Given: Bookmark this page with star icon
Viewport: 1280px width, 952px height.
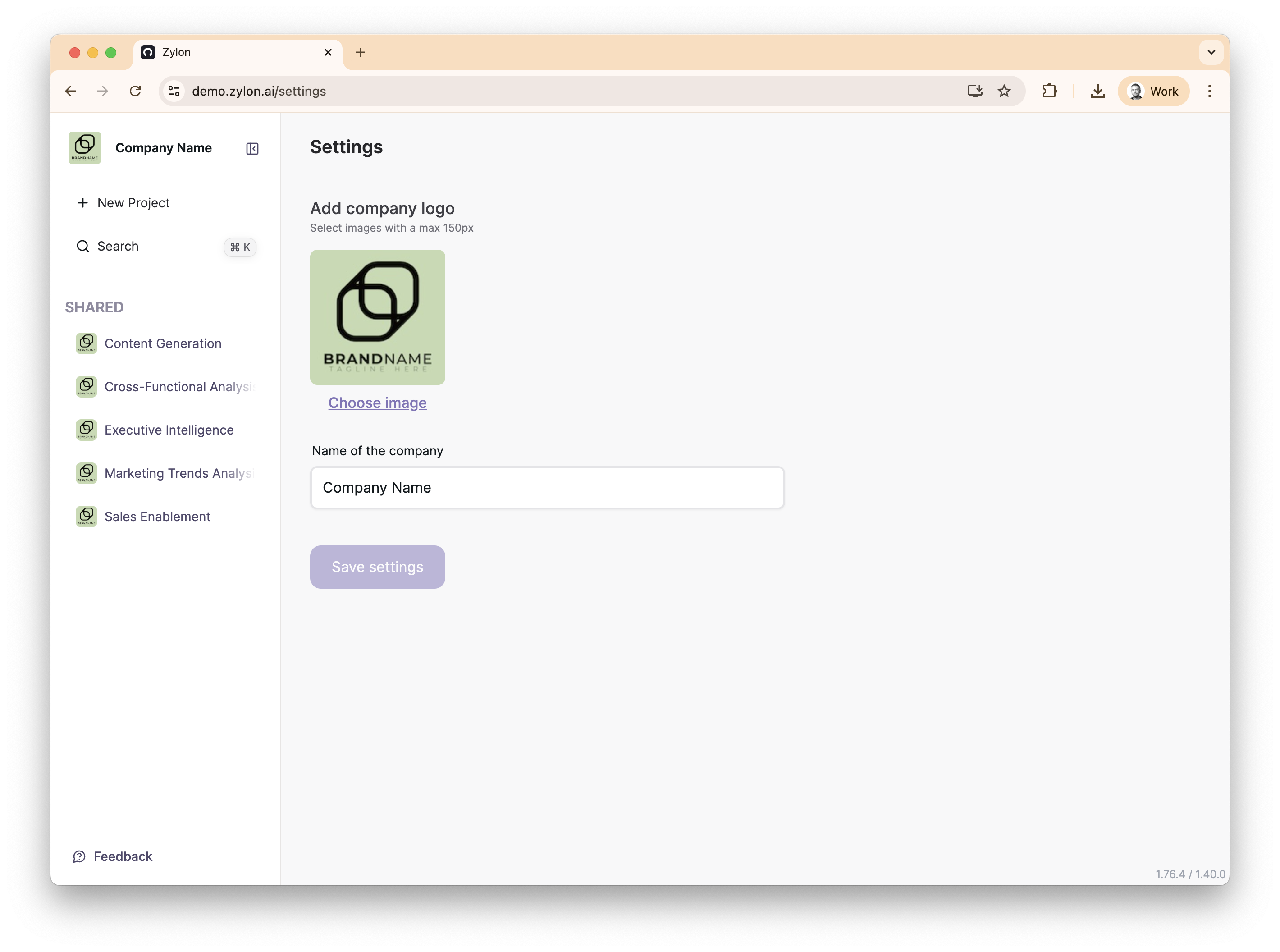Looking at the screenshot, I should tap(1004, 91).
